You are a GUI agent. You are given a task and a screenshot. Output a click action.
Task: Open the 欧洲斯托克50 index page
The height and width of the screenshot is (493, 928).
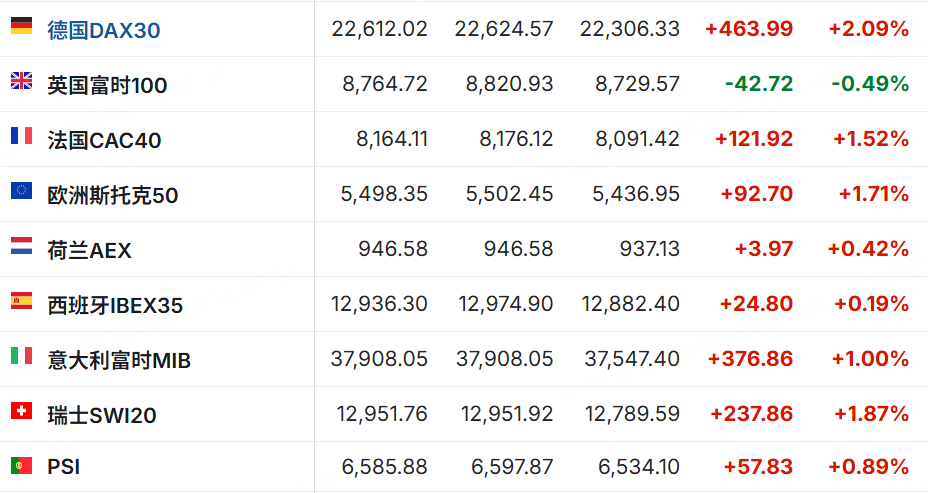pyautogui.click(x=112, y=195)
